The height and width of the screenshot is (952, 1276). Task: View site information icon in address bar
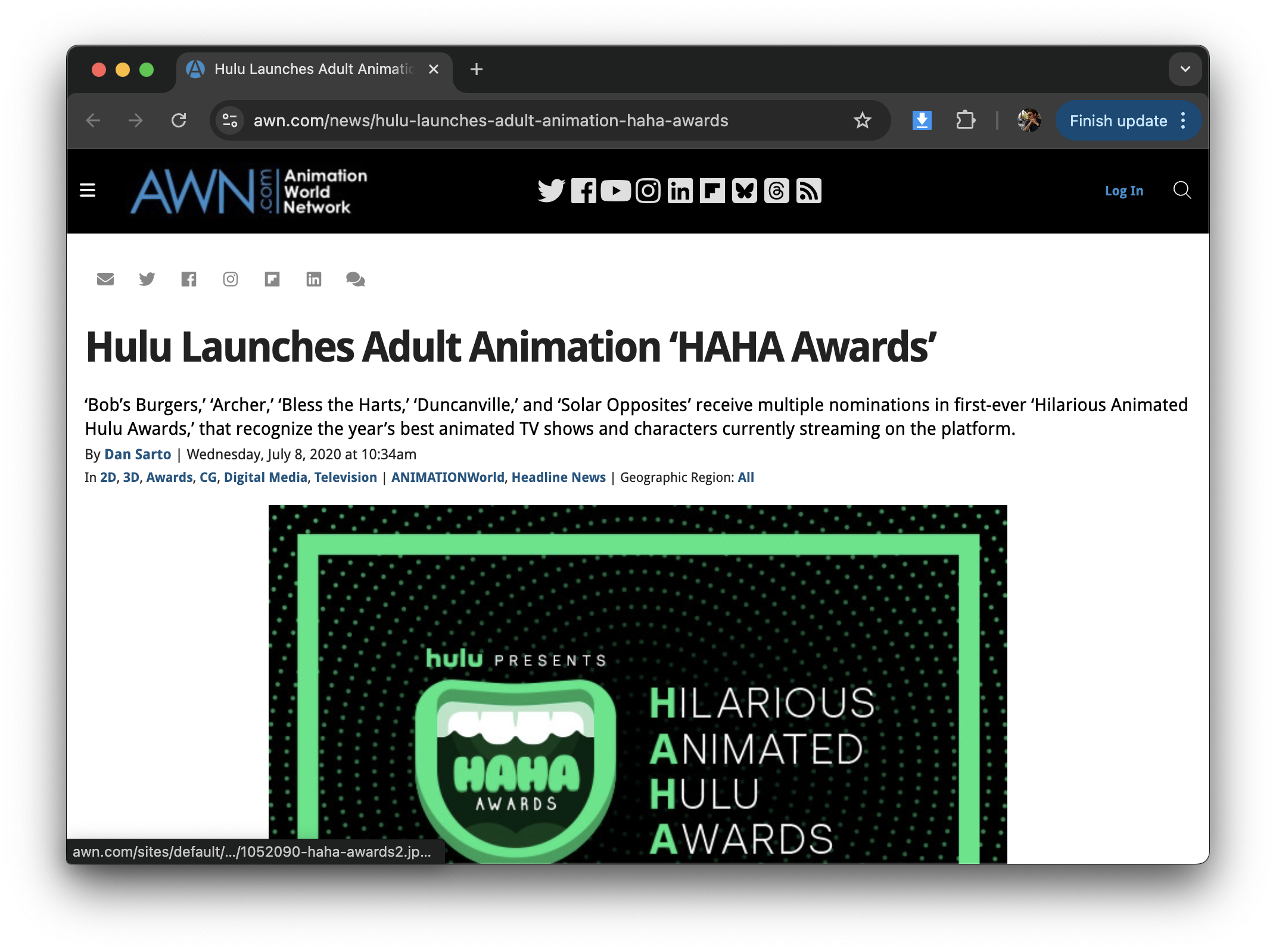[x=230, y=121]
